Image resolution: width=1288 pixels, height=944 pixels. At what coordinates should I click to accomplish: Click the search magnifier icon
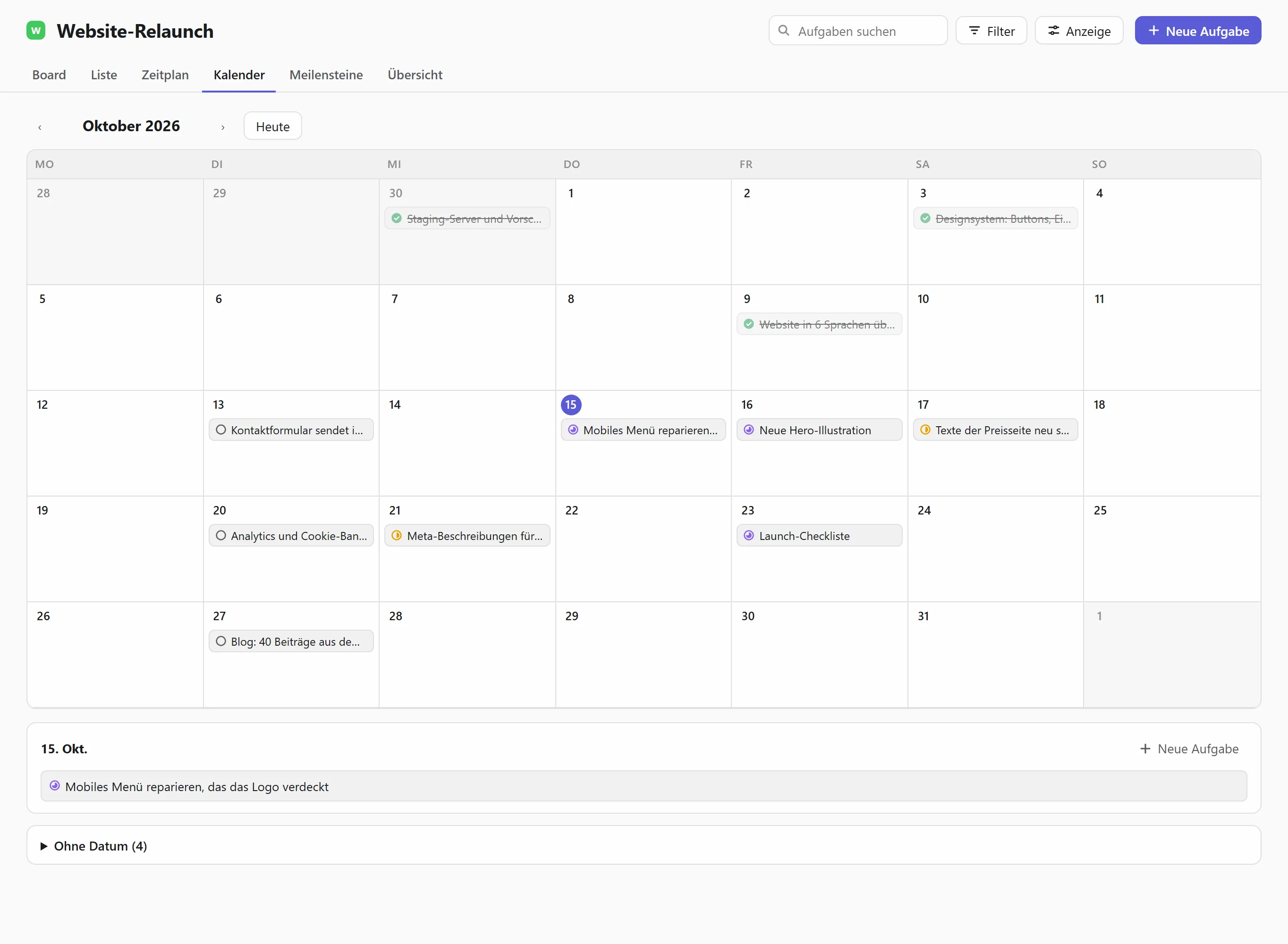coord(784,30)
